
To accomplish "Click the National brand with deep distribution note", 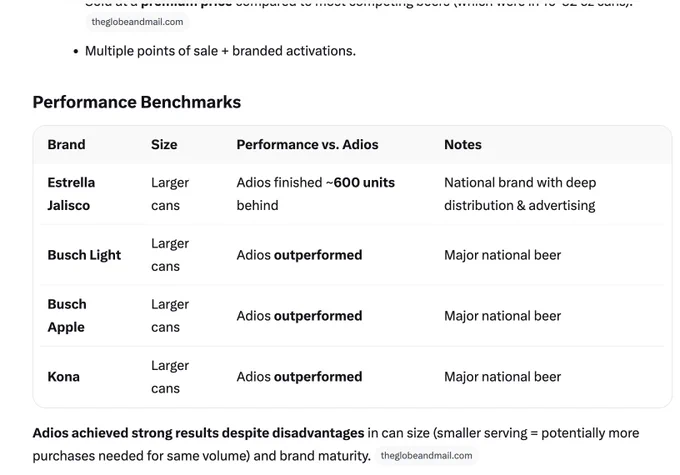I will pos(520,194).
